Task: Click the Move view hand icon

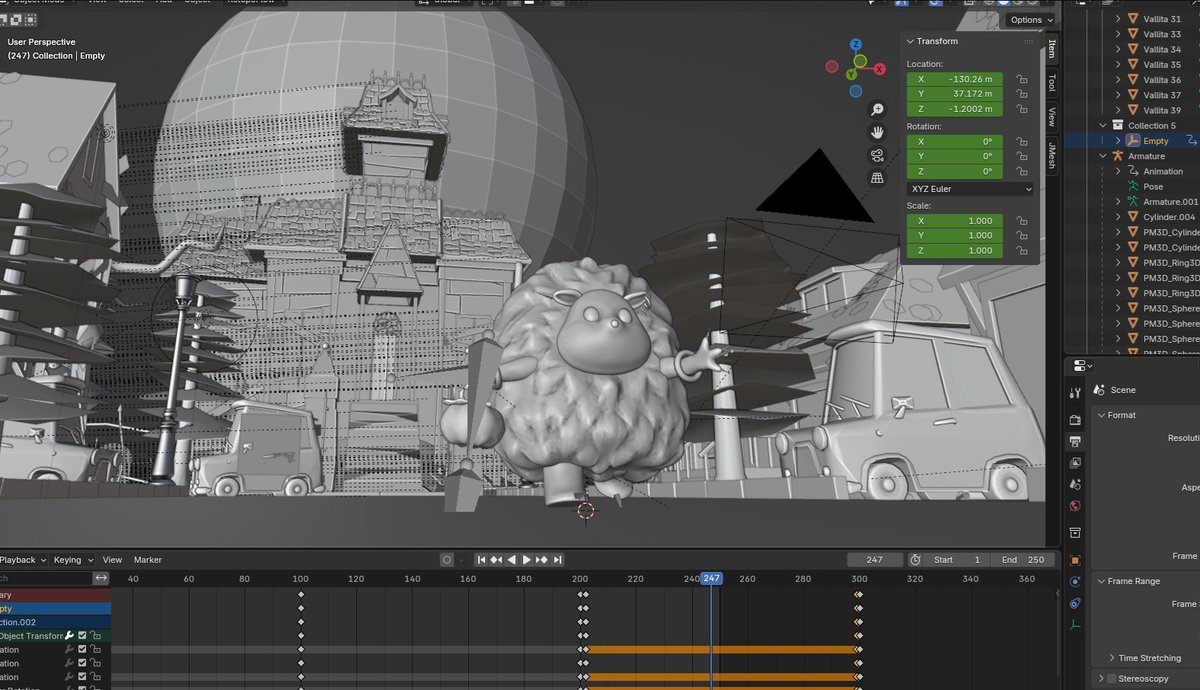Action: [x=877, y=132]
